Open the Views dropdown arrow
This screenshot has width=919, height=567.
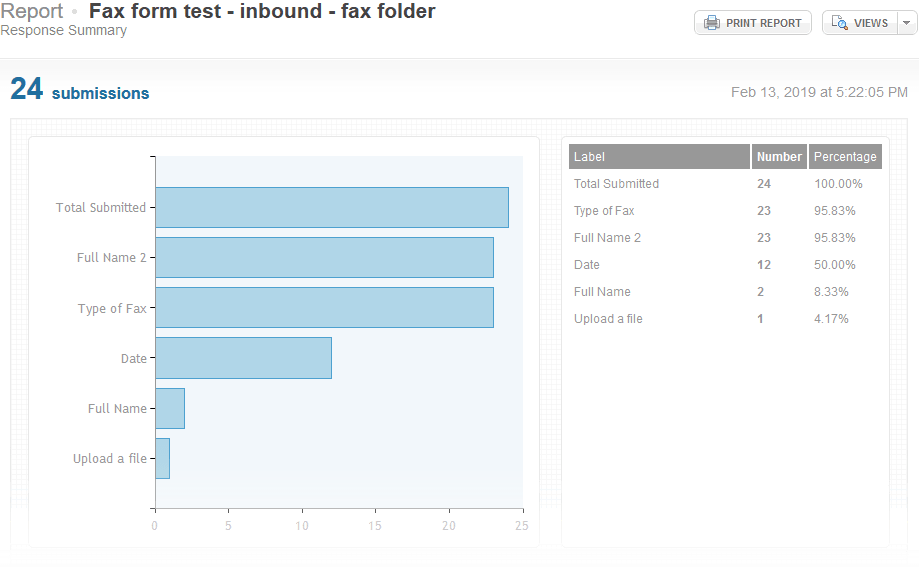[907, 23]
